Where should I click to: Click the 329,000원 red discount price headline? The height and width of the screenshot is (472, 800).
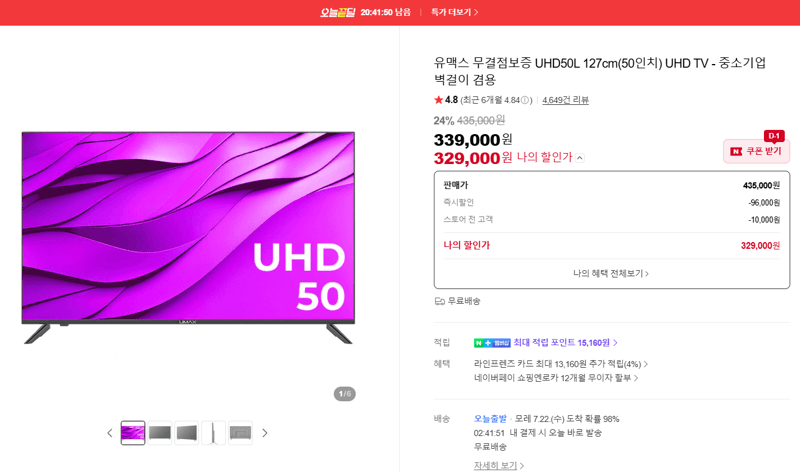click(x=473, y=158)
